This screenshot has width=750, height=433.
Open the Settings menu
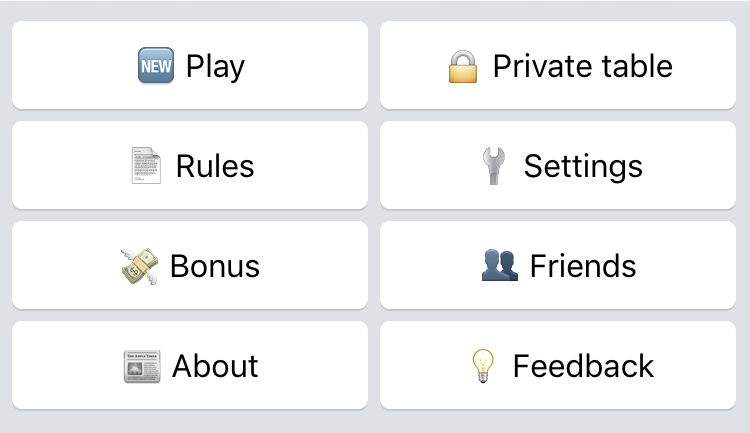(558, 166)
